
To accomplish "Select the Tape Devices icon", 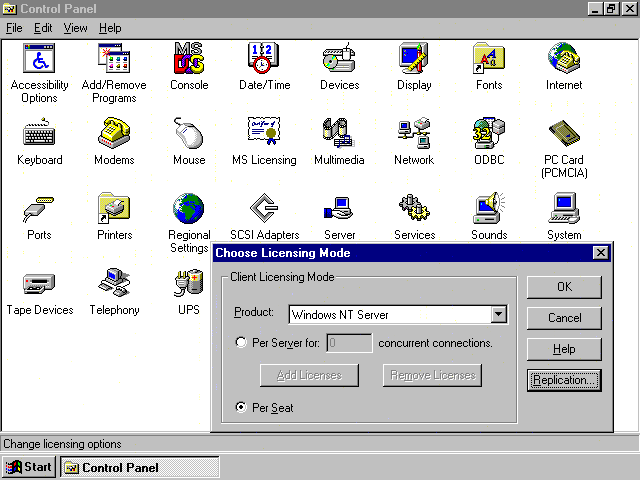I will tap(39, 284).
